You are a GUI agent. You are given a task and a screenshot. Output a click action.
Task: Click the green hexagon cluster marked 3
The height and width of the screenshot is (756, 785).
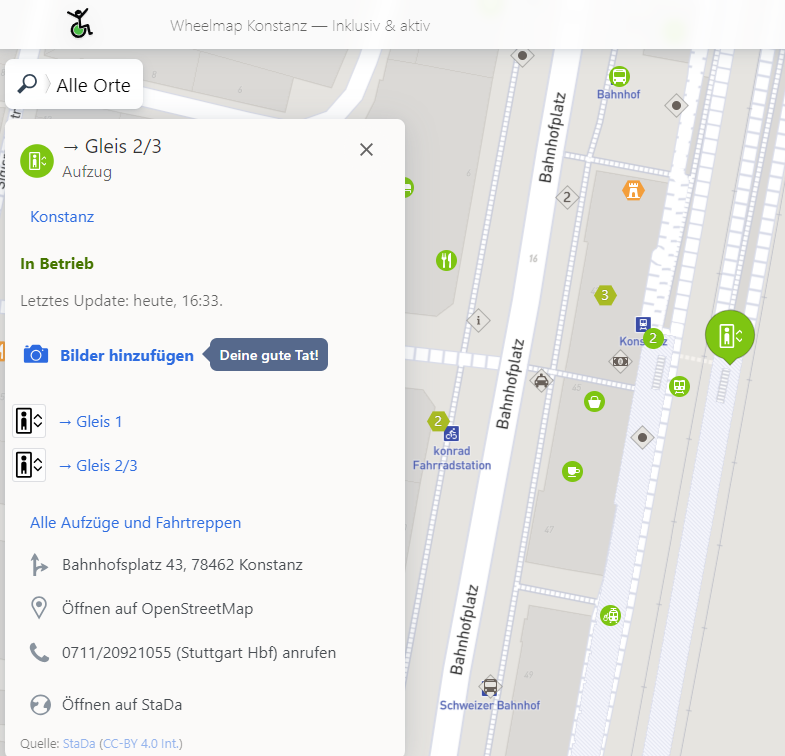point(604,295)
